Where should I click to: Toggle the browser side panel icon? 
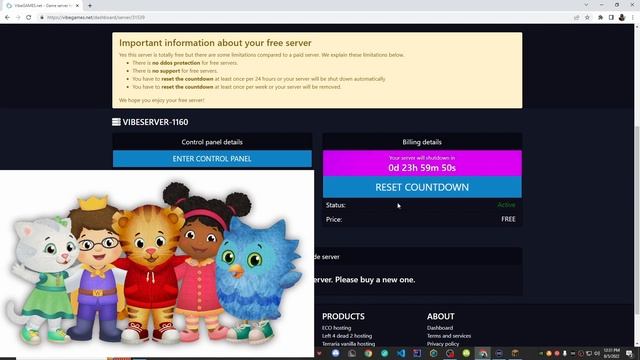[x=611, y=18]
